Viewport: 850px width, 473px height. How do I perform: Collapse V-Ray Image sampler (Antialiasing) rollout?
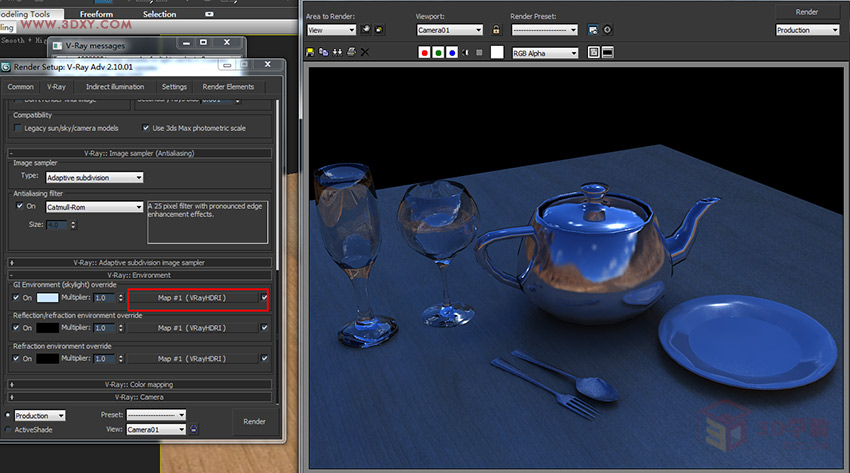139,153
